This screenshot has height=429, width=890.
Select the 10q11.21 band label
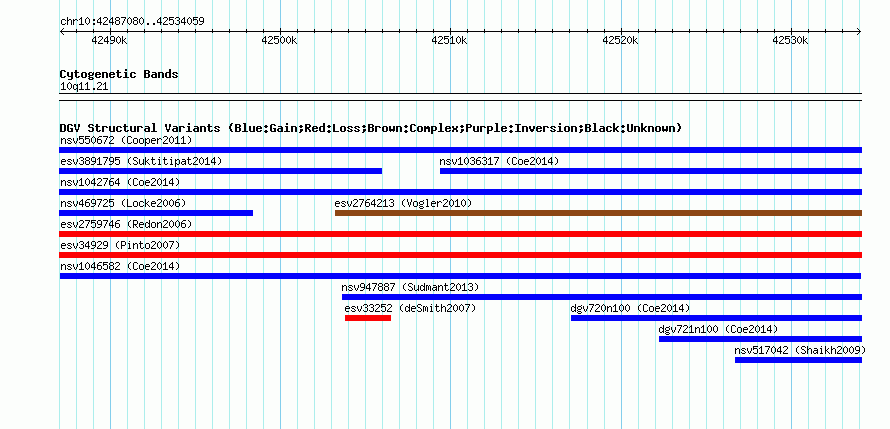coord(84,87)
